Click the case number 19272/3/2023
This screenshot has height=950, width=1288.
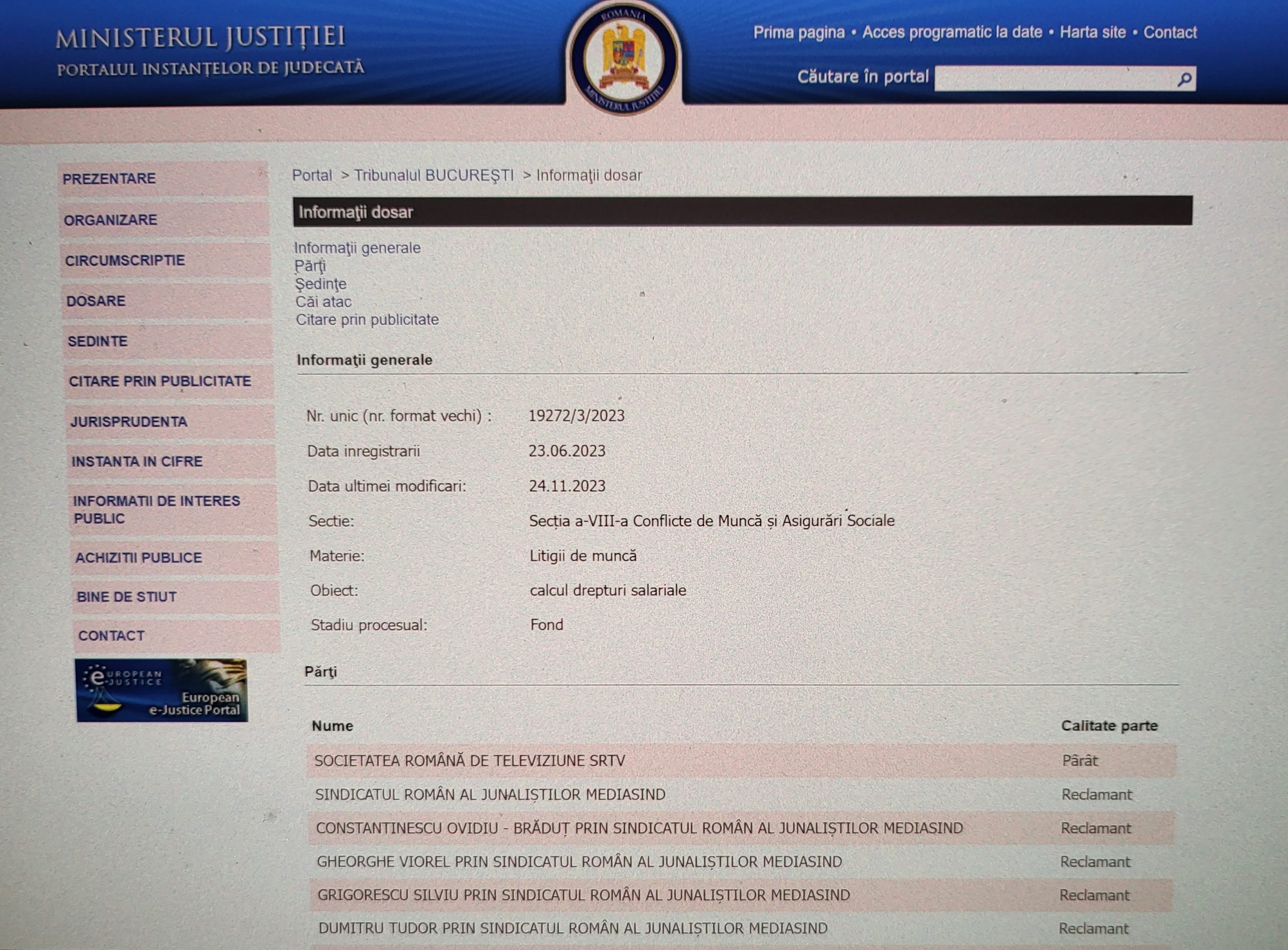click(576, 416)
